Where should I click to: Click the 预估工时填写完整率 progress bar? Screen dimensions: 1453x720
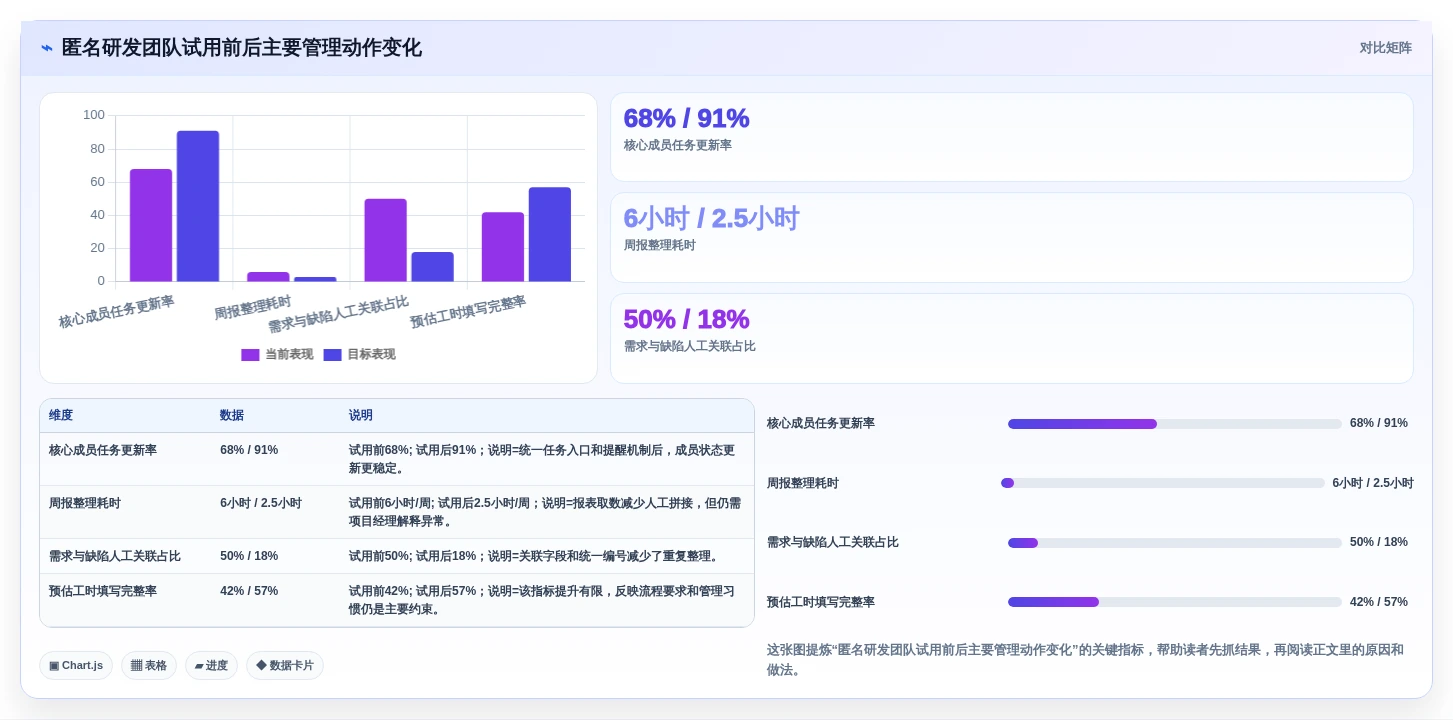(1174, 602)
